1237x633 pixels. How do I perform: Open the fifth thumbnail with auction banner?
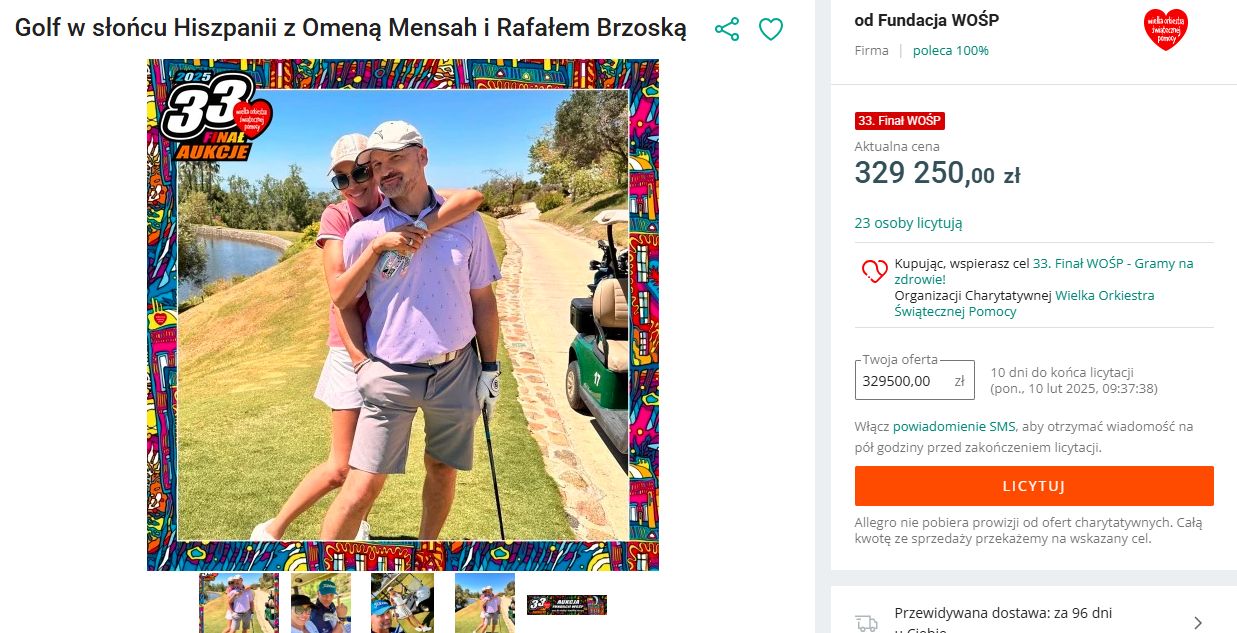[567, 604]
